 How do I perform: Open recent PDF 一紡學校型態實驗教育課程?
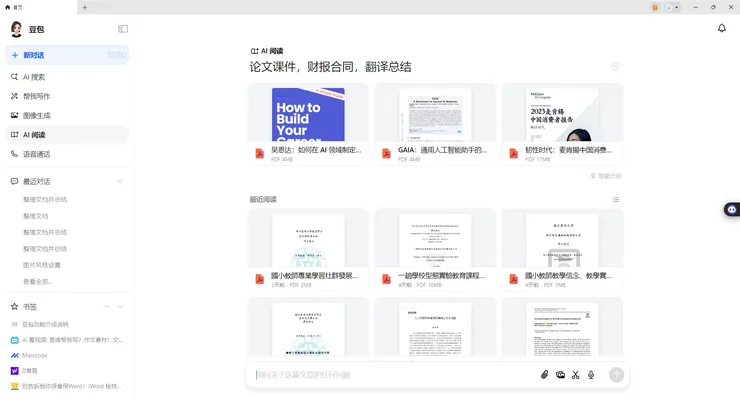435,250
